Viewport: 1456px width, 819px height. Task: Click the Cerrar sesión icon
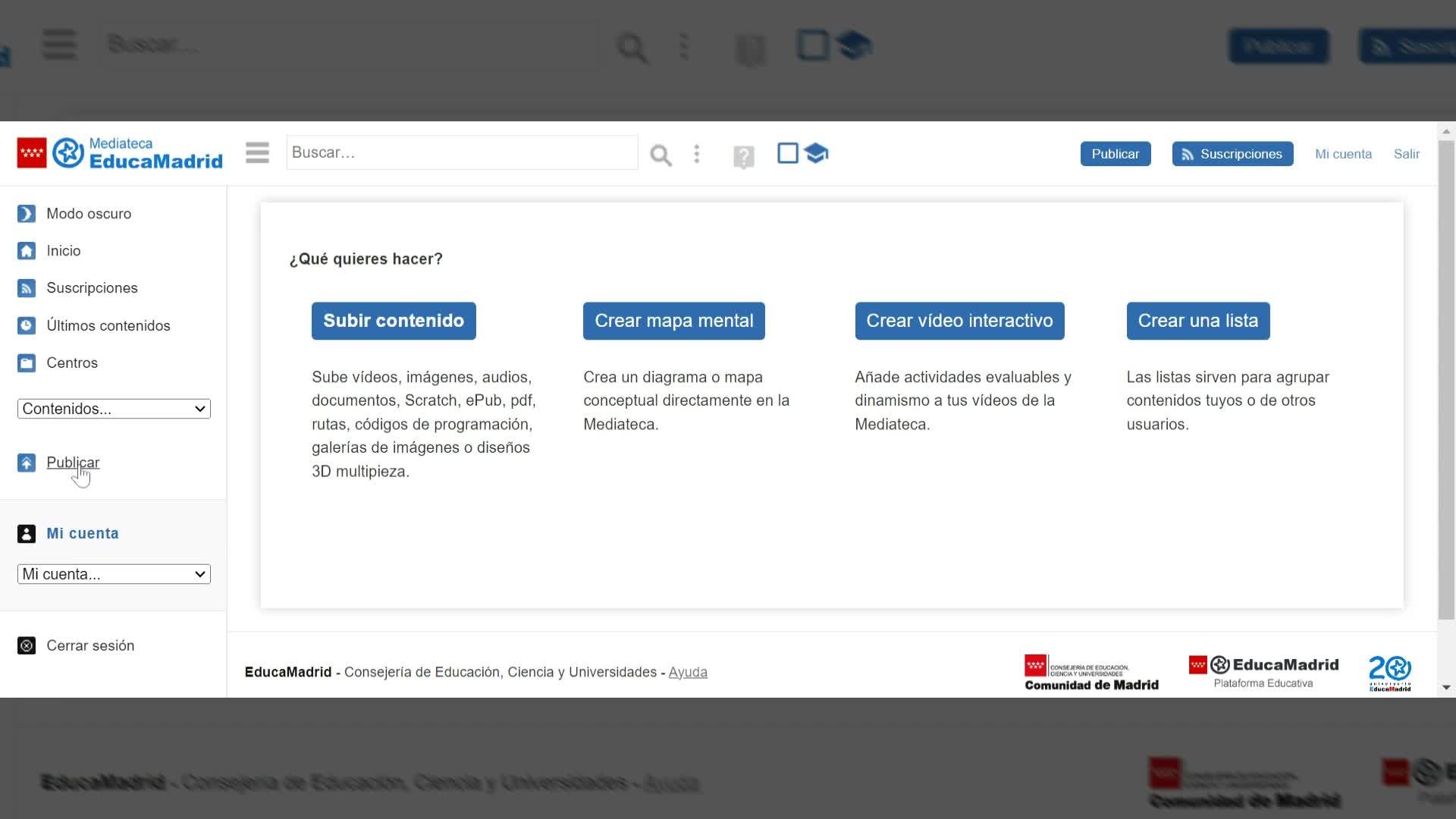(x=27, y=645)
